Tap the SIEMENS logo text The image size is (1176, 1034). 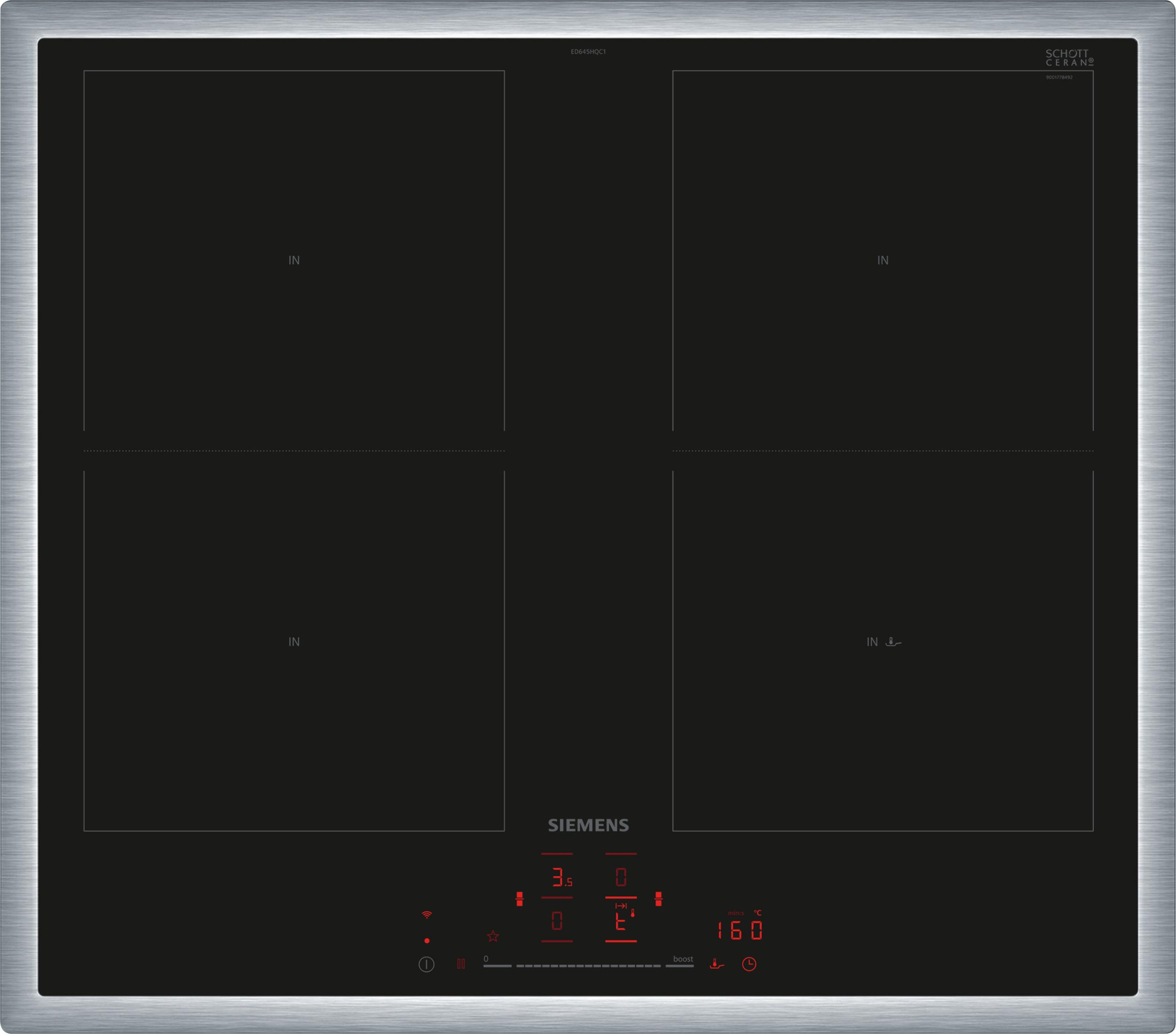pyautogui.click(x=588, y=825)
